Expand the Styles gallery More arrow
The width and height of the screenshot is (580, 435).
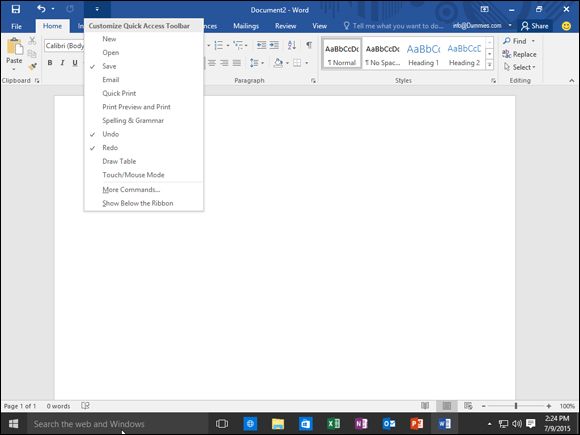489,65
